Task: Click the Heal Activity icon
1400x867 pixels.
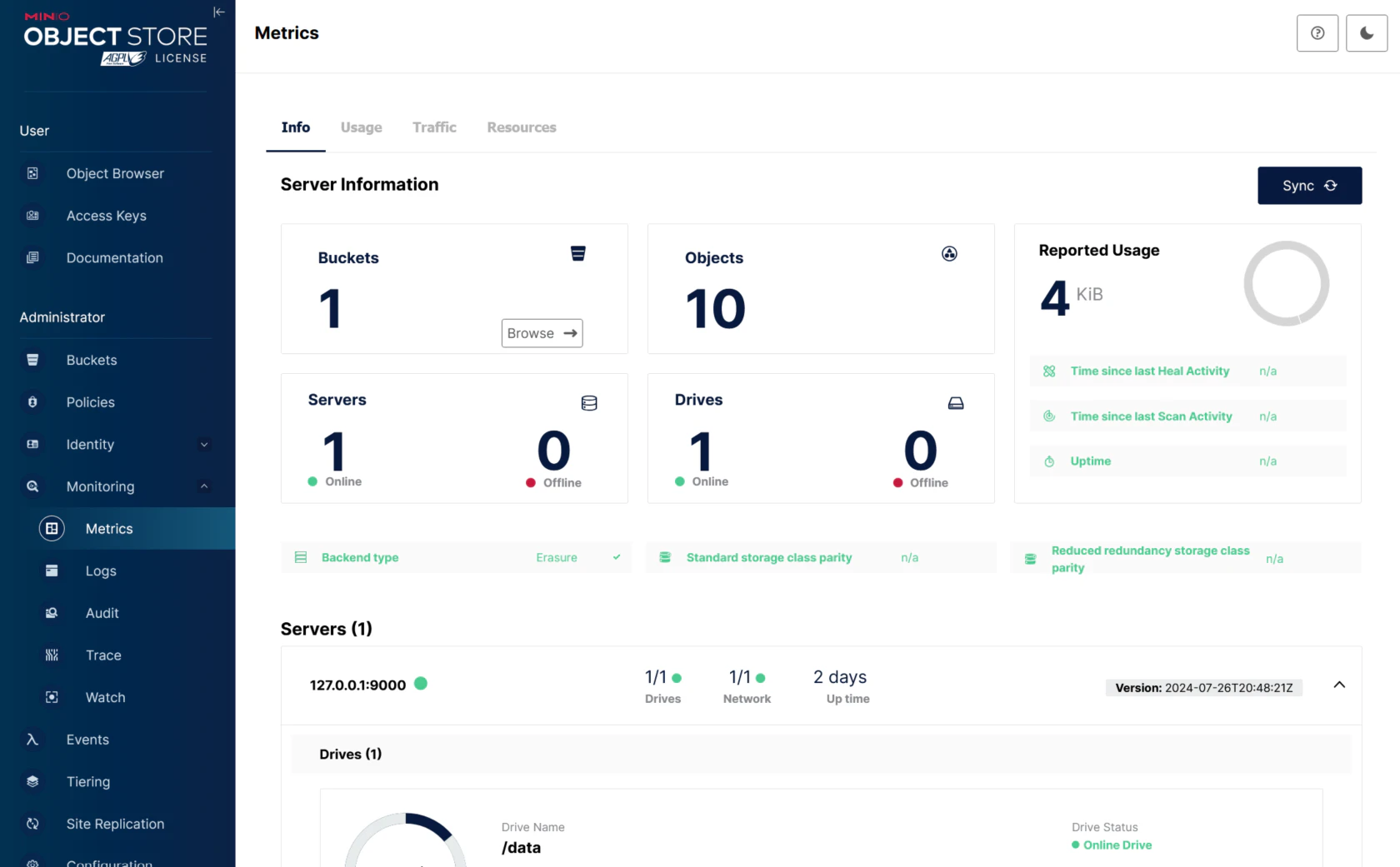Action: [x=1049, y=371]
